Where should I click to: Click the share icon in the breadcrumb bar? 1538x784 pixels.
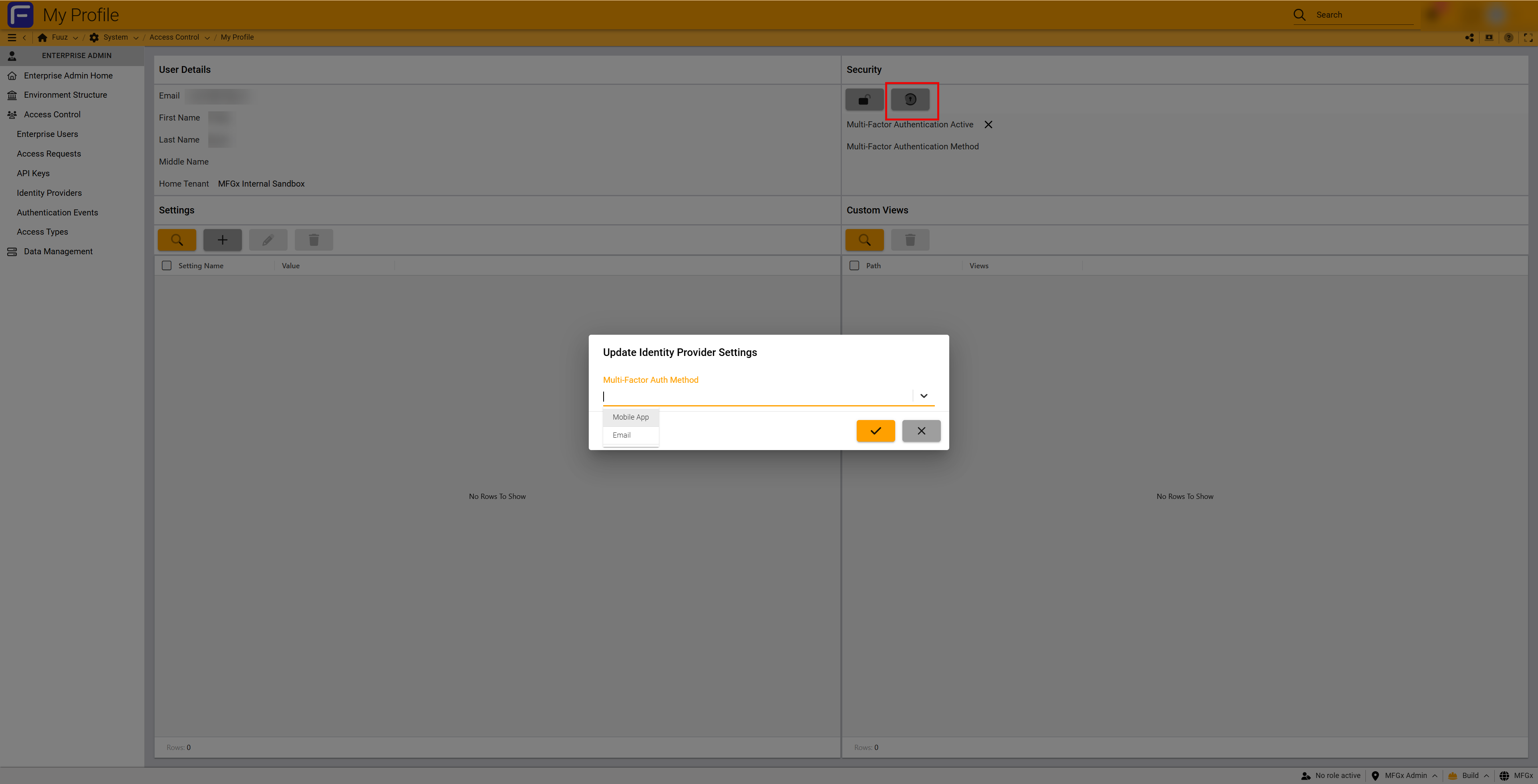tap(1470, 38)
